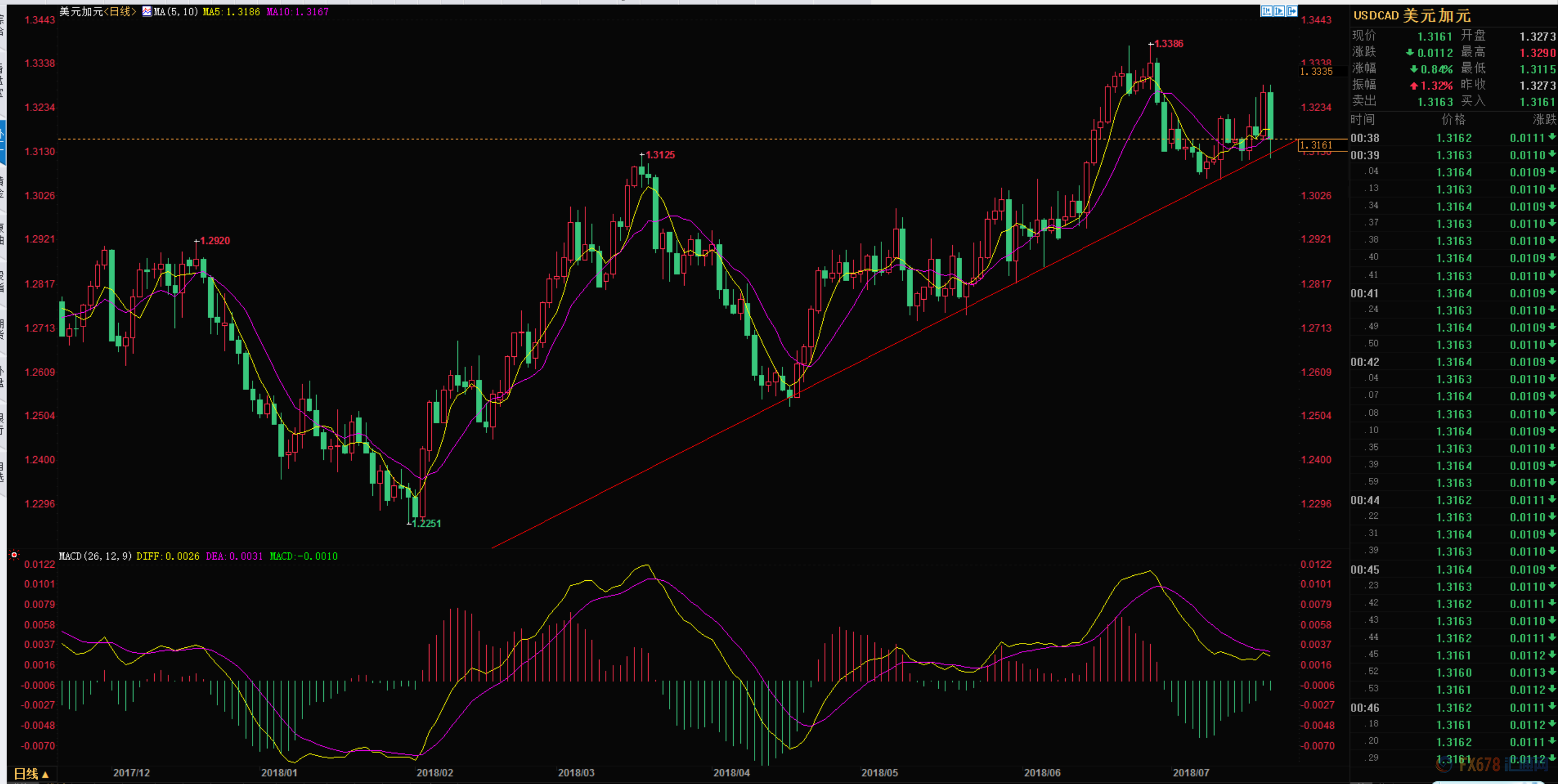Viewport: 1558px width, 784px height.
Task: Select the 00:41 tick row
Action: point(1453,294)
